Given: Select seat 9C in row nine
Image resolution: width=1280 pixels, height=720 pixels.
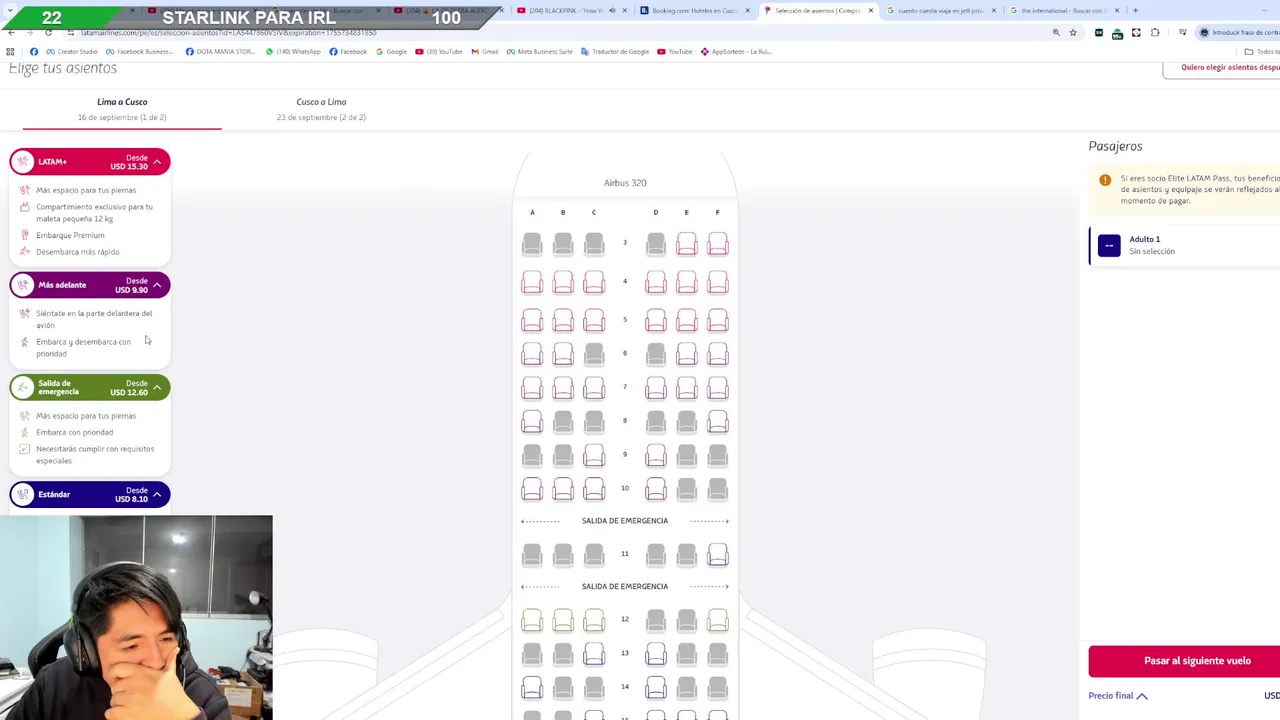Looking at the screenshot, I should [594, 456].
